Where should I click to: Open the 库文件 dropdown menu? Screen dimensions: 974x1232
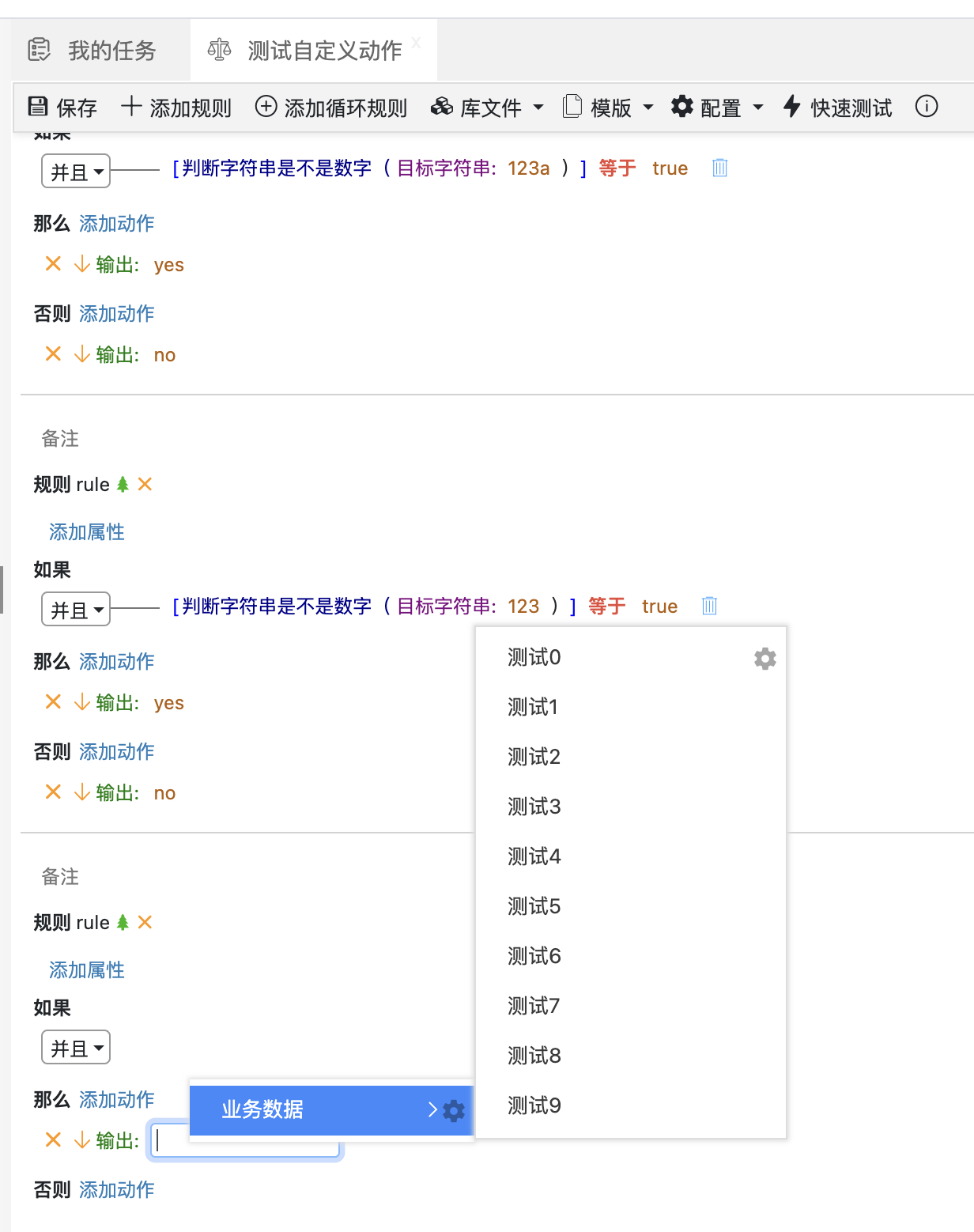pos(487,107)
